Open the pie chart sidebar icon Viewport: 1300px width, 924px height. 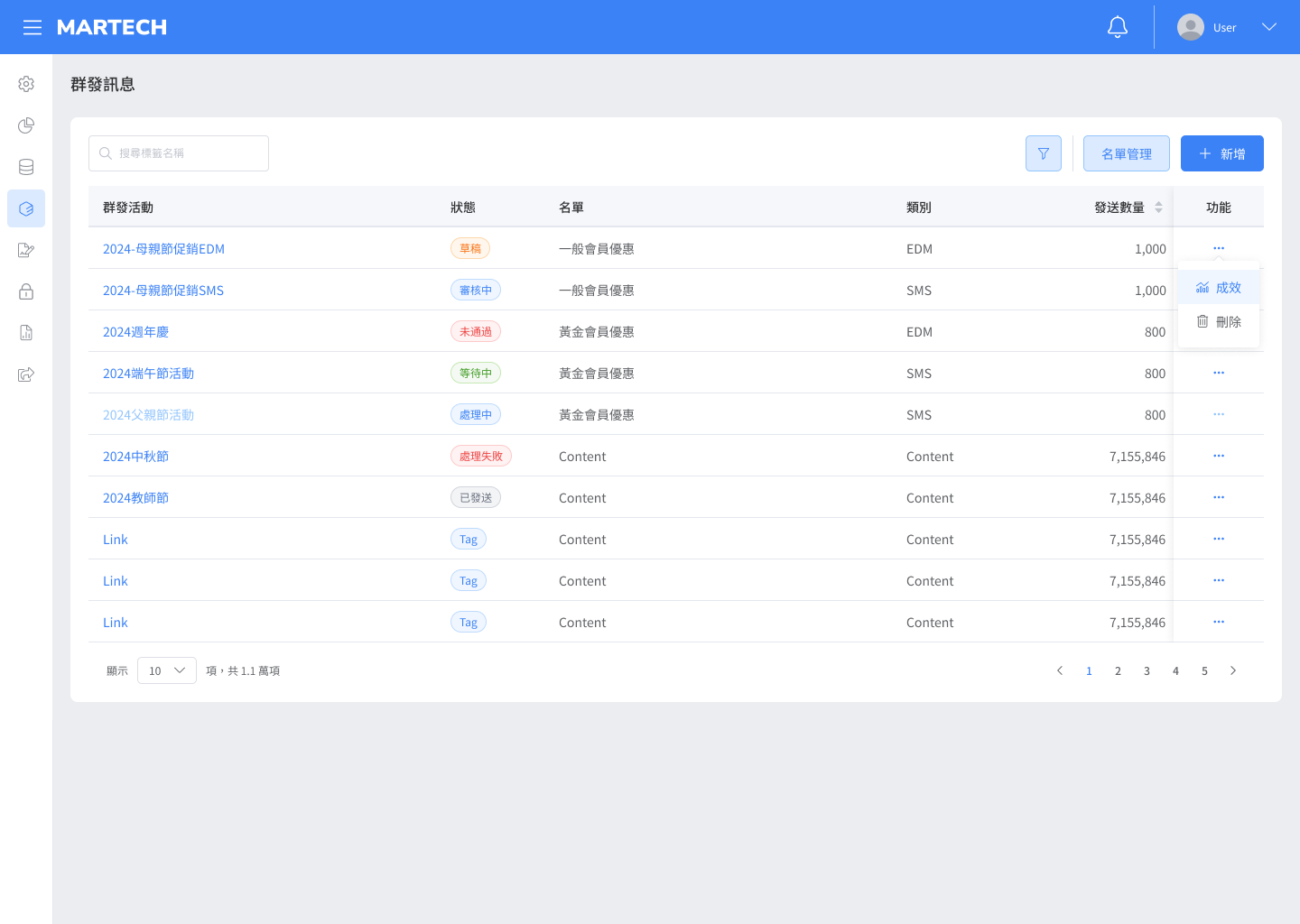26,125
